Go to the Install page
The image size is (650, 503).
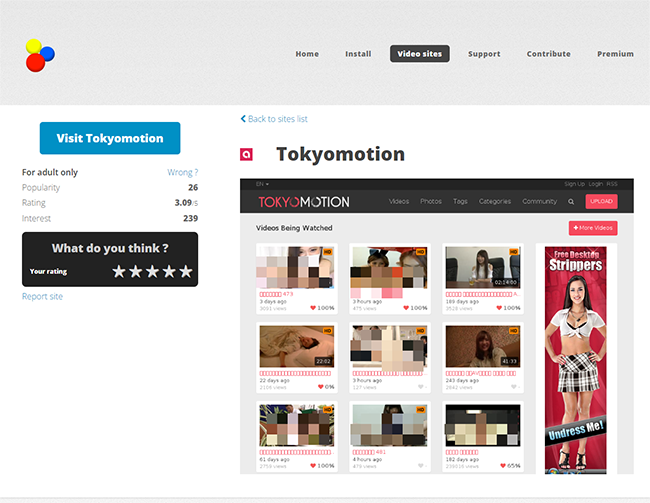358,54
